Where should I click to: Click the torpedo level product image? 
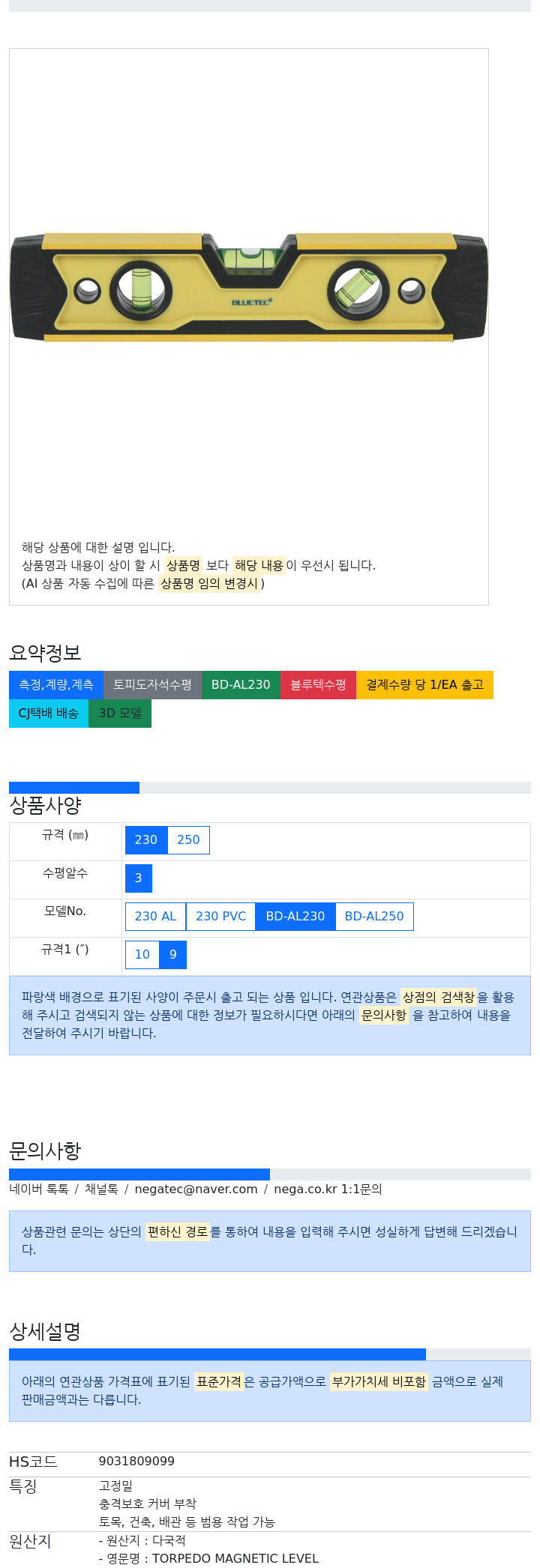point(249,288)
